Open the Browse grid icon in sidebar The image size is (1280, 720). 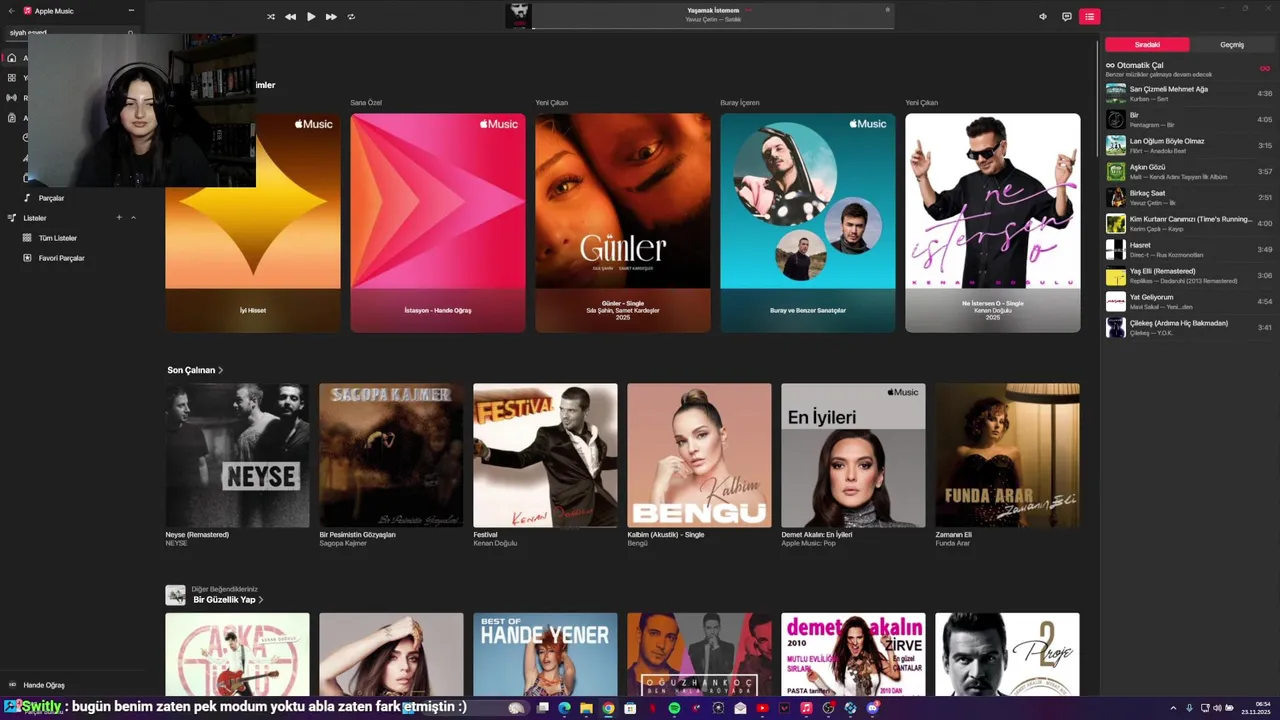12,78
